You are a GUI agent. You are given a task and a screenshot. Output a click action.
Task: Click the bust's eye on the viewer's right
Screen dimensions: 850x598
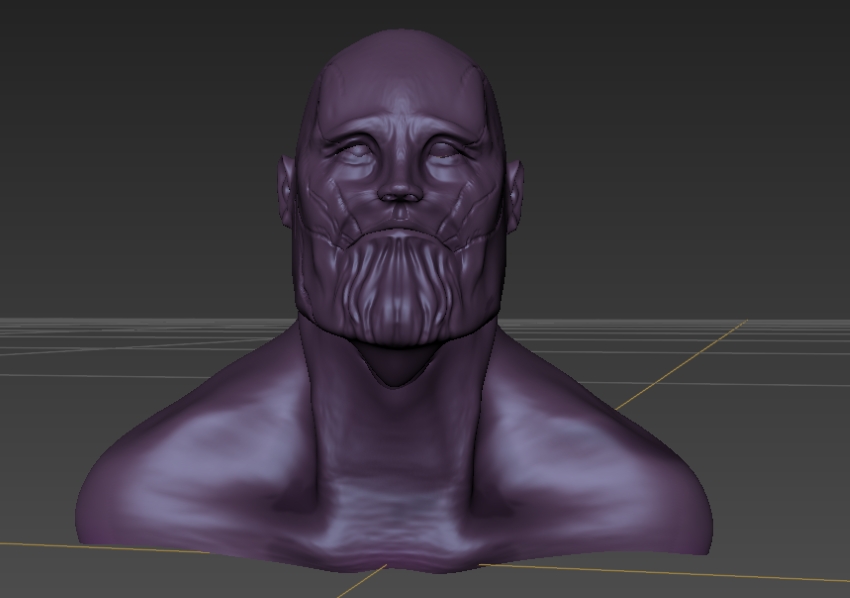pyautogui.click(x=446, y=150)
